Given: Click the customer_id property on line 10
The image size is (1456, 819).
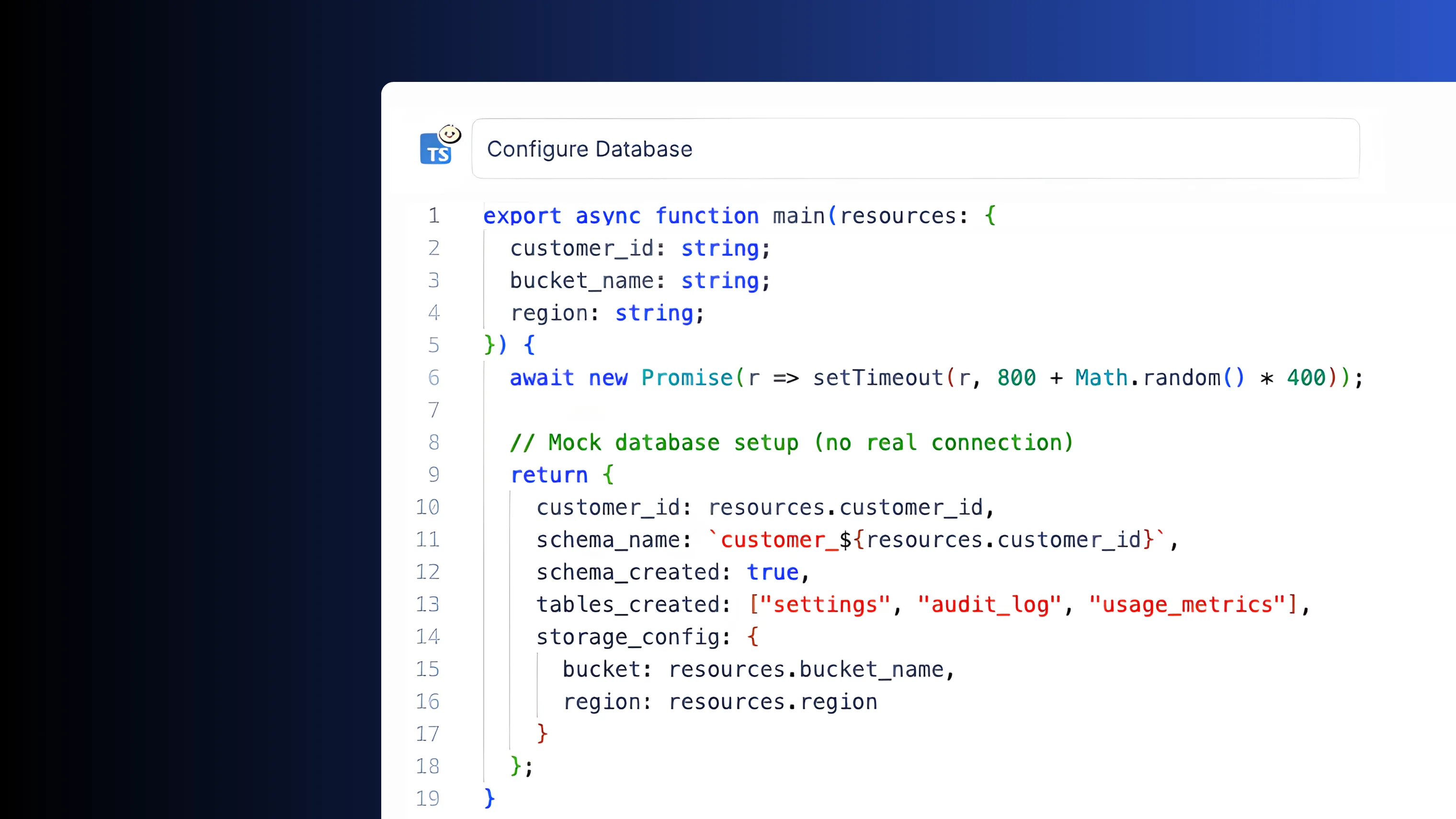Looking at the screenshot, I should pos(609,507).
